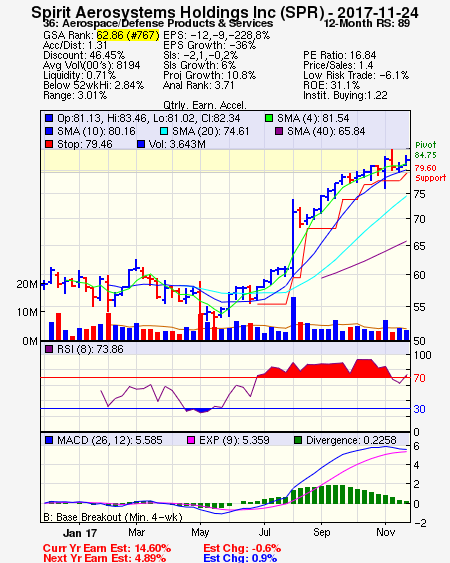This screenshot has height=563, width=450.
Task: Click the Sep axis label
Action: click(x=321, y=532)
